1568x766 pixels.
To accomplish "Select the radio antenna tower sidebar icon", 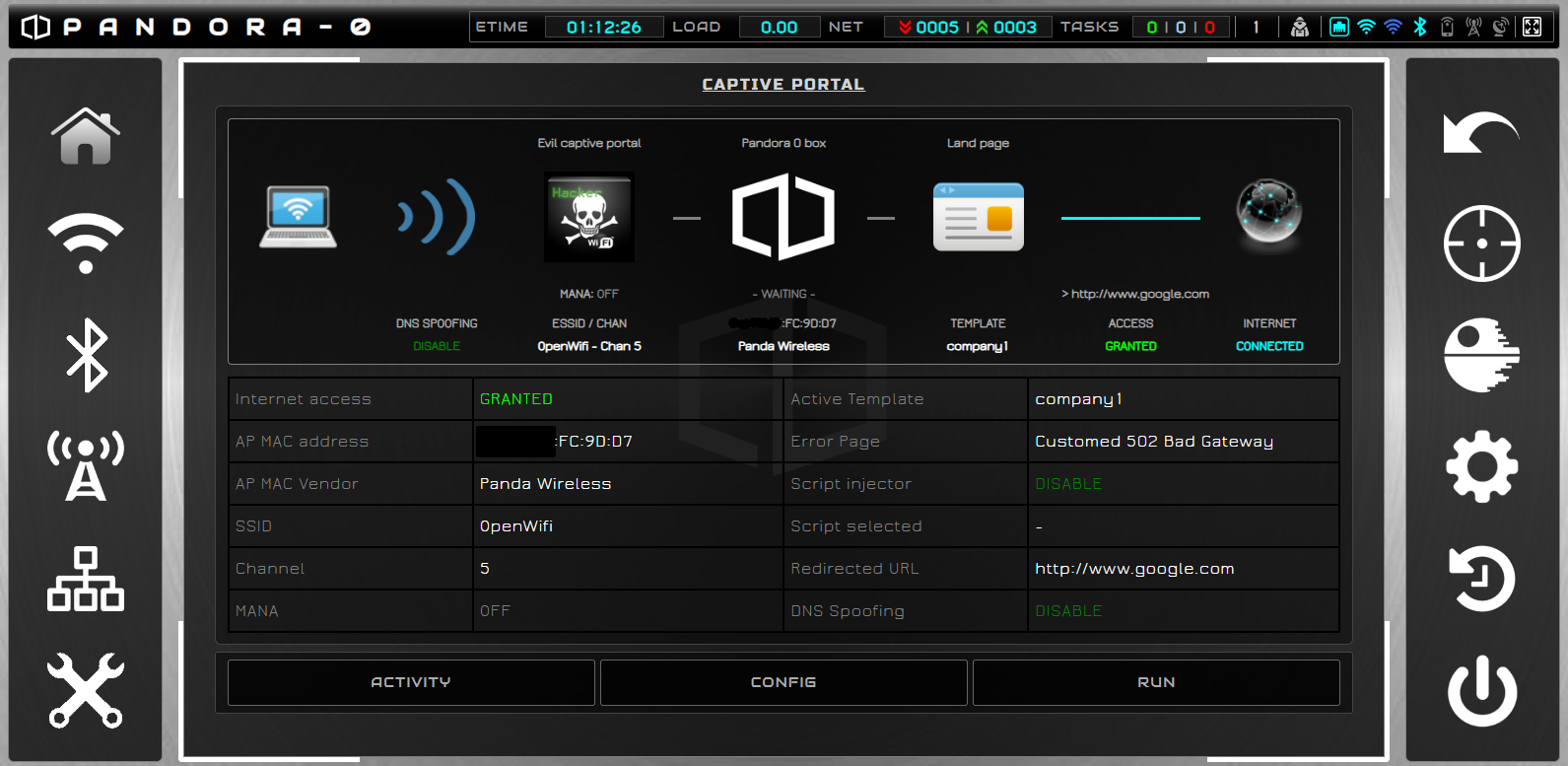I will 86,465.
